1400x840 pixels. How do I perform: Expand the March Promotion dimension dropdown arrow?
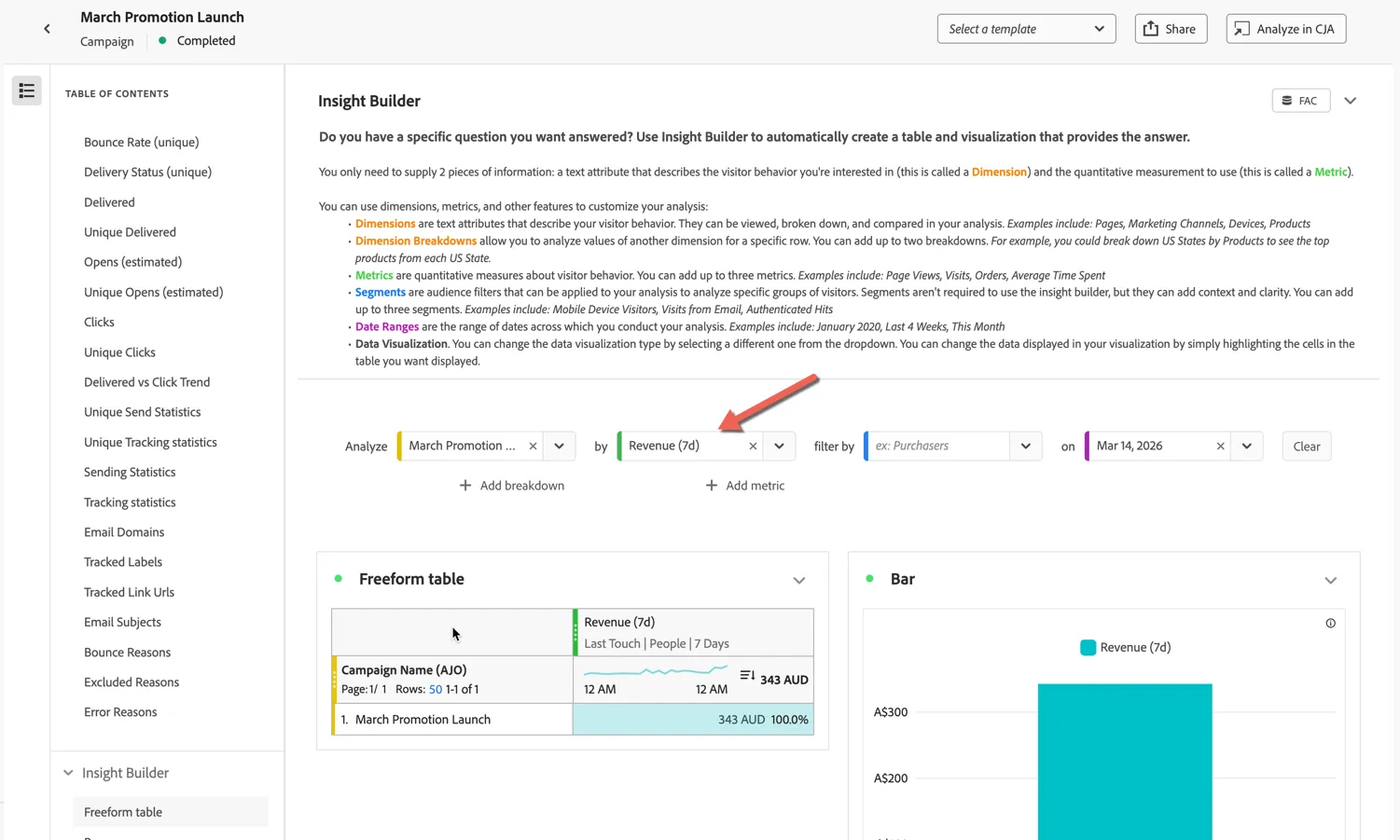[x=560, y=446]
